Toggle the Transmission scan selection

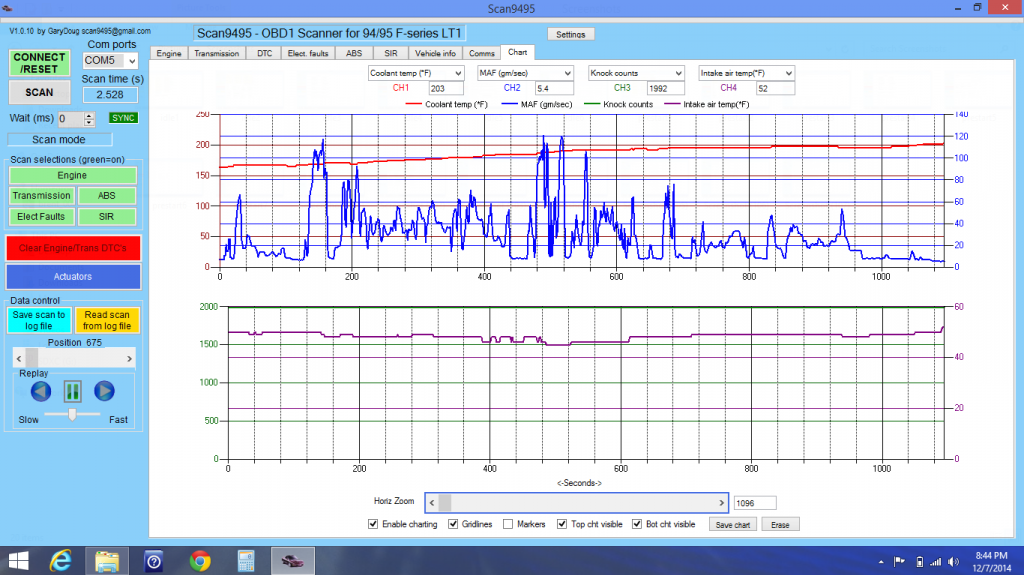click(41, 195)
